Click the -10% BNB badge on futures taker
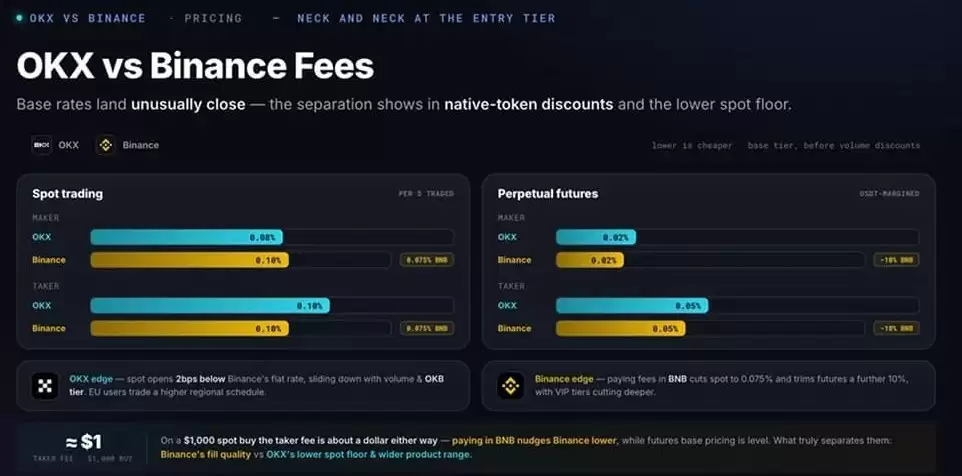The width and height of the screenshot is (962, 476). [896, 328]
